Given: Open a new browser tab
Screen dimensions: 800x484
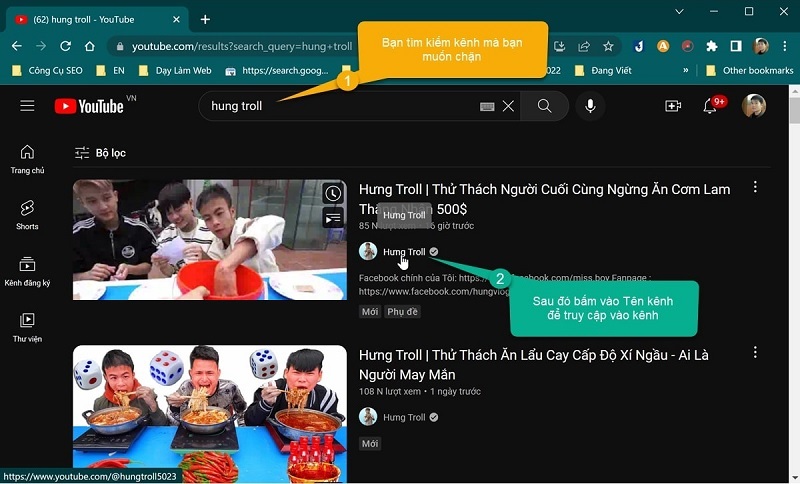Looking at the screenshot, I should (x=205, y=19).
